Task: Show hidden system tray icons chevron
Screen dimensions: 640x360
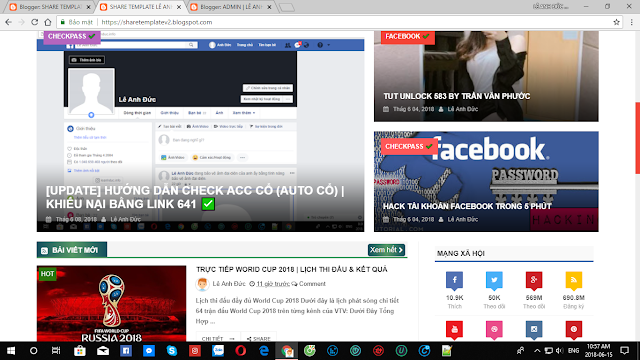Action: [537, 351]
